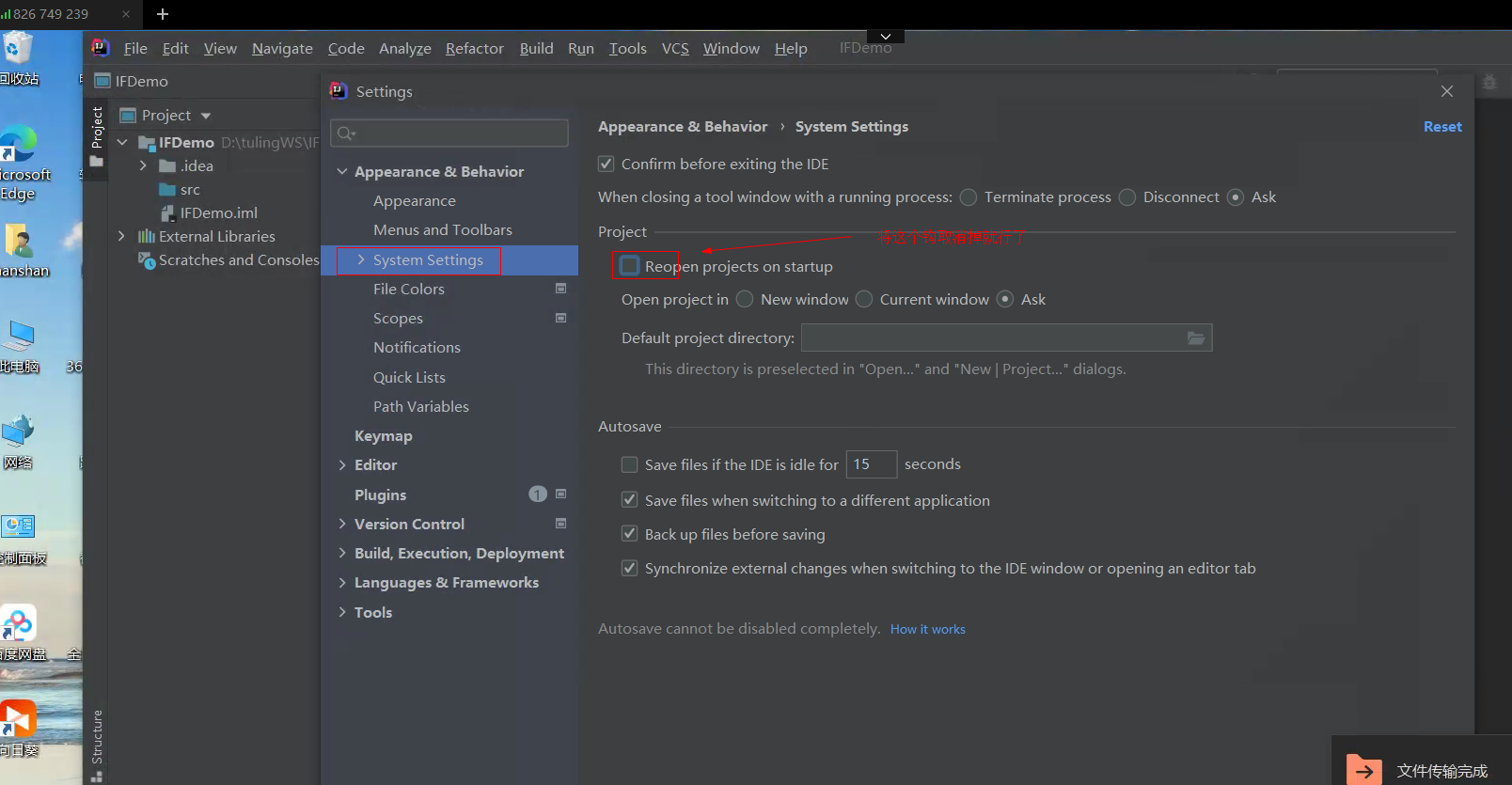1512x785 pixels.
Task: Open the Keymap settings page
Action: click(384, 436)
